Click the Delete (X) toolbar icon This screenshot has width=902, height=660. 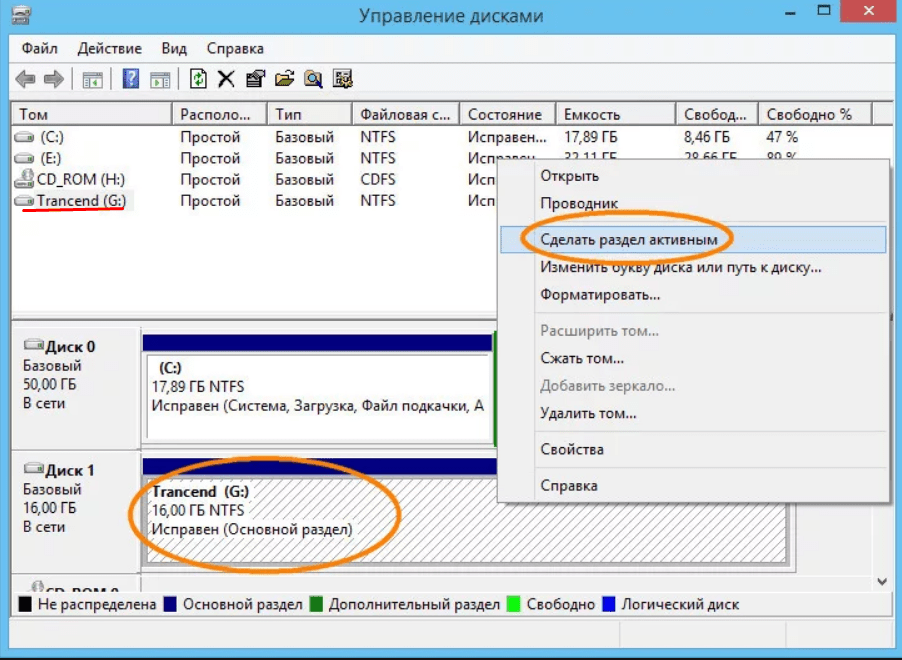(227, 79)
